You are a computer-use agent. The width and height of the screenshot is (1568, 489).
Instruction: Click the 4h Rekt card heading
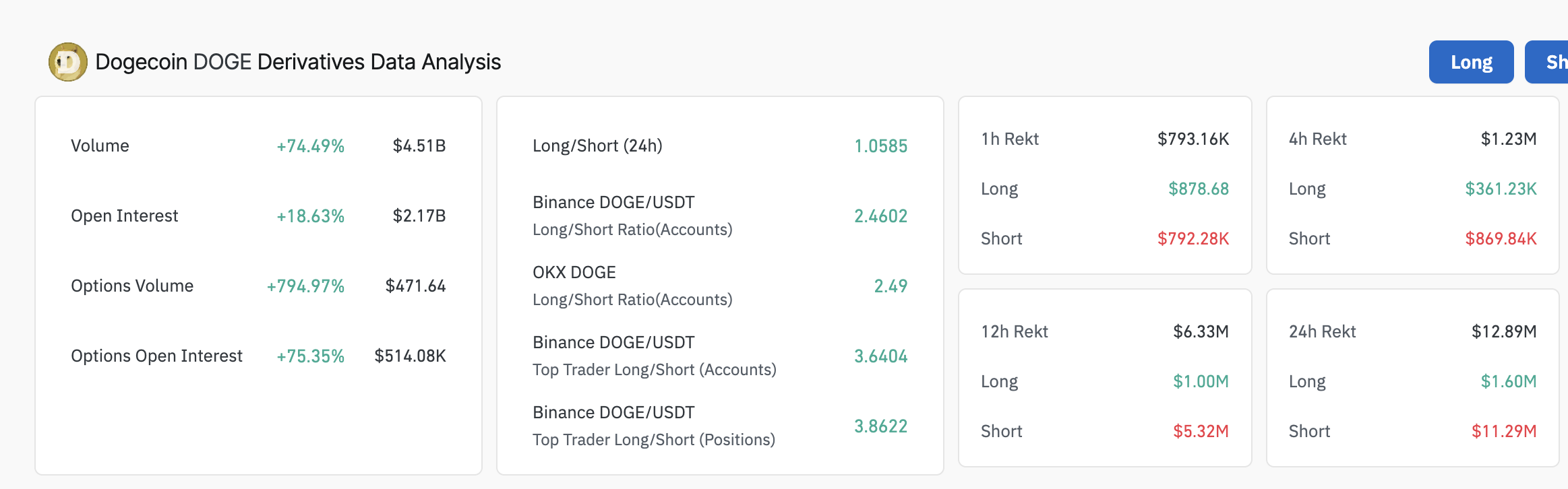(x=1317, y=139)
